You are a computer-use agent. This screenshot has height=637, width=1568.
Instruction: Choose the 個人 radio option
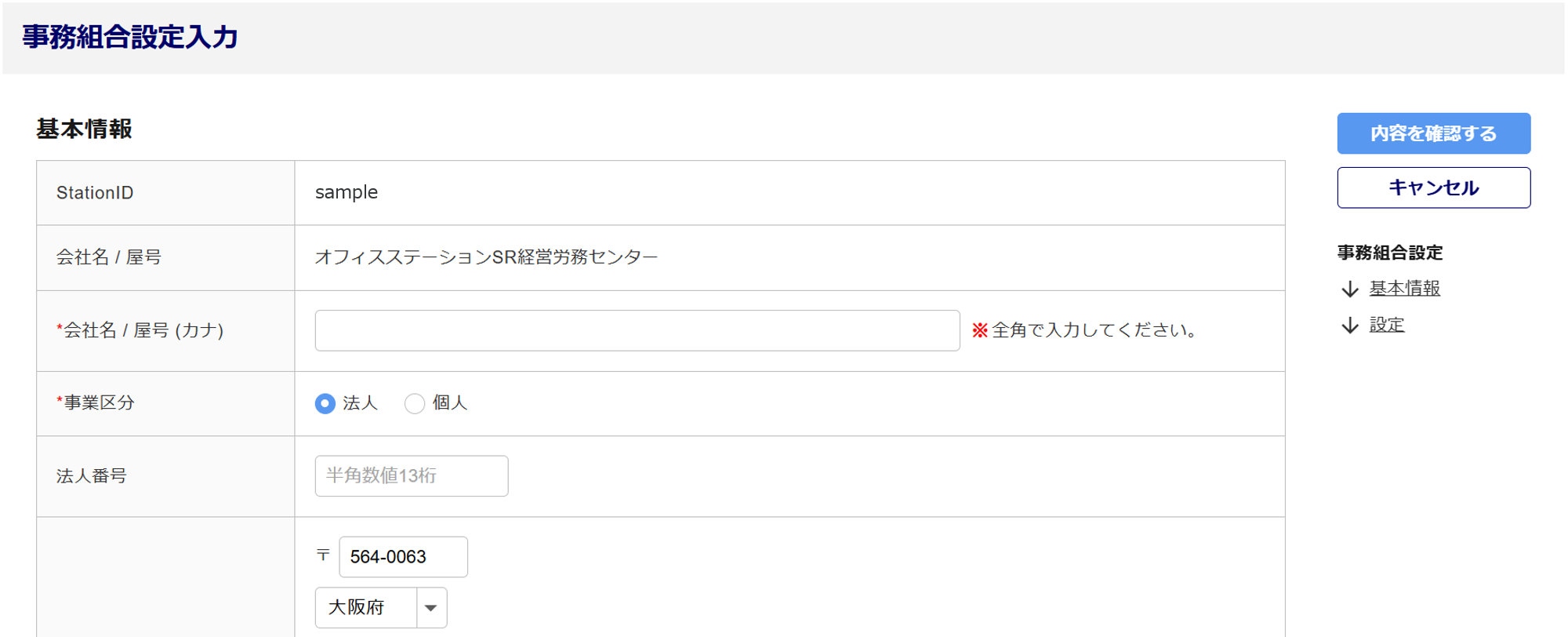tap(415, 403)
